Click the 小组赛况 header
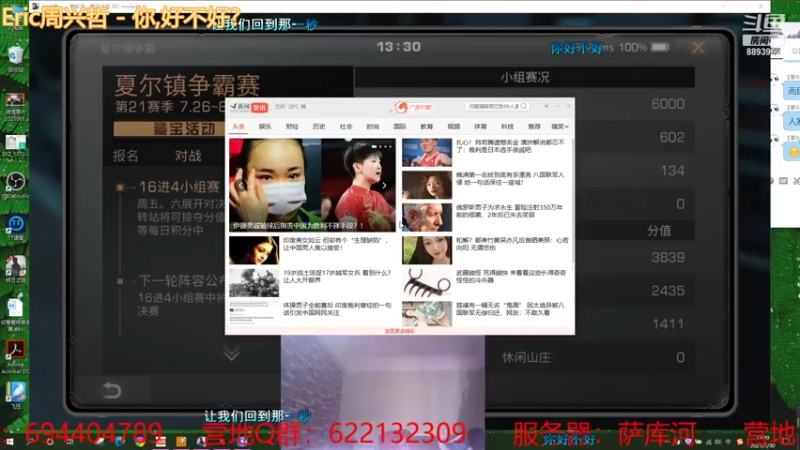Screen dimensions: 800x450 tap(524, 77)
